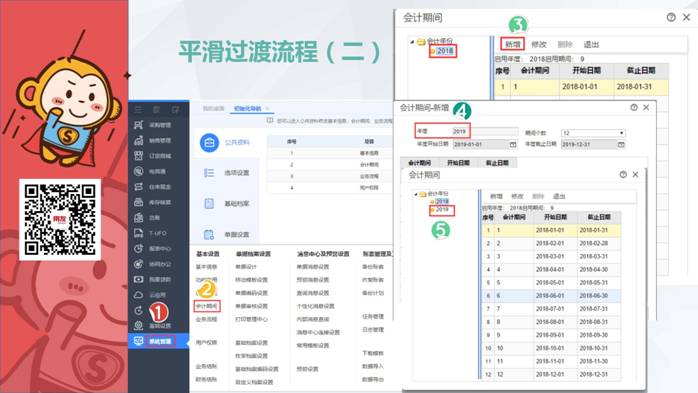Open calendar picker beside 年度截止日期 field
The width and height of the screenshot is (698, 393).
coord(621,145)
